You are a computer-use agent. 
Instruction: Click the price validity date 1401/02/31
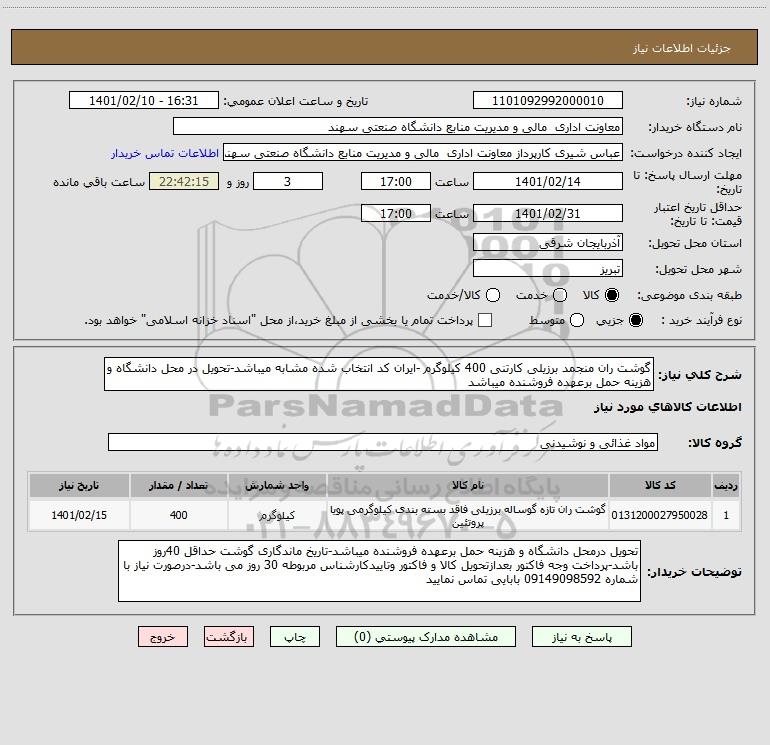548,214
